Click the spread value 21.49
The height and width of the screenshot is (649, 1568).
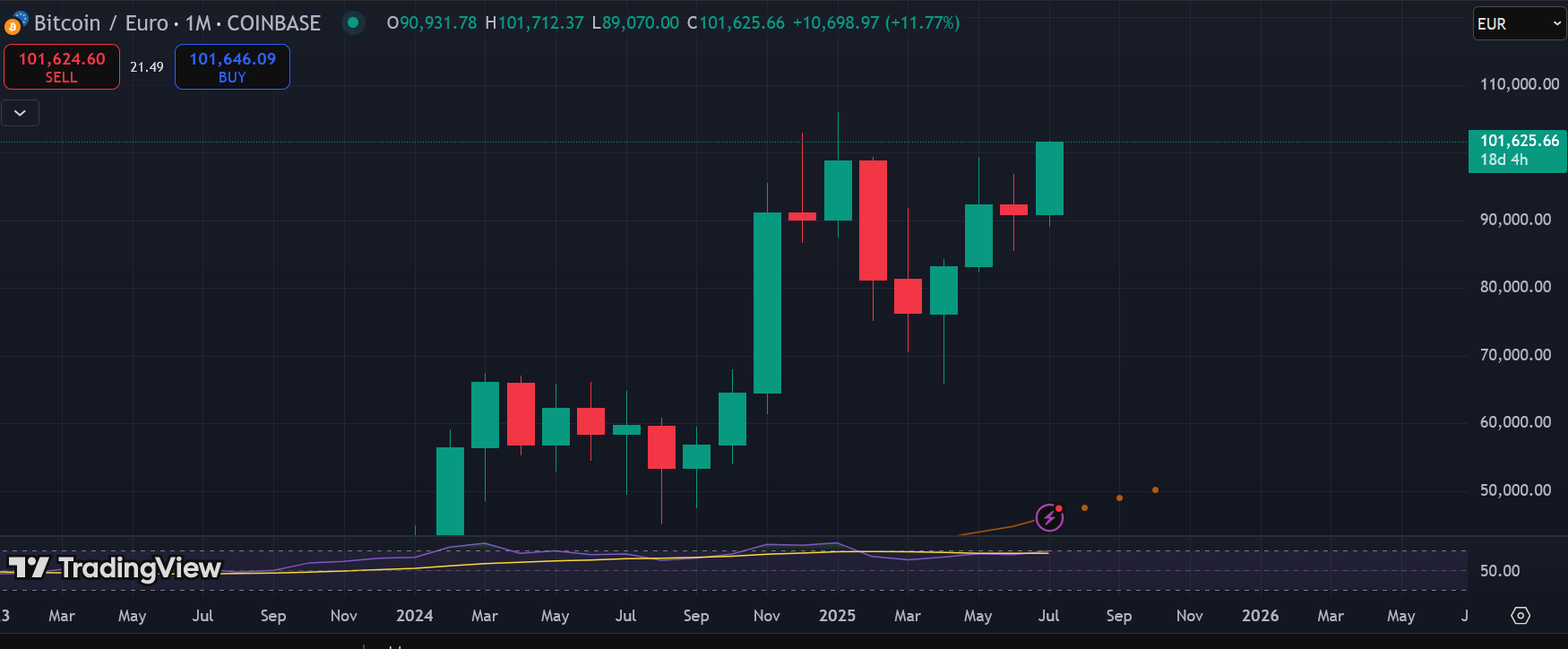(147, 67)
